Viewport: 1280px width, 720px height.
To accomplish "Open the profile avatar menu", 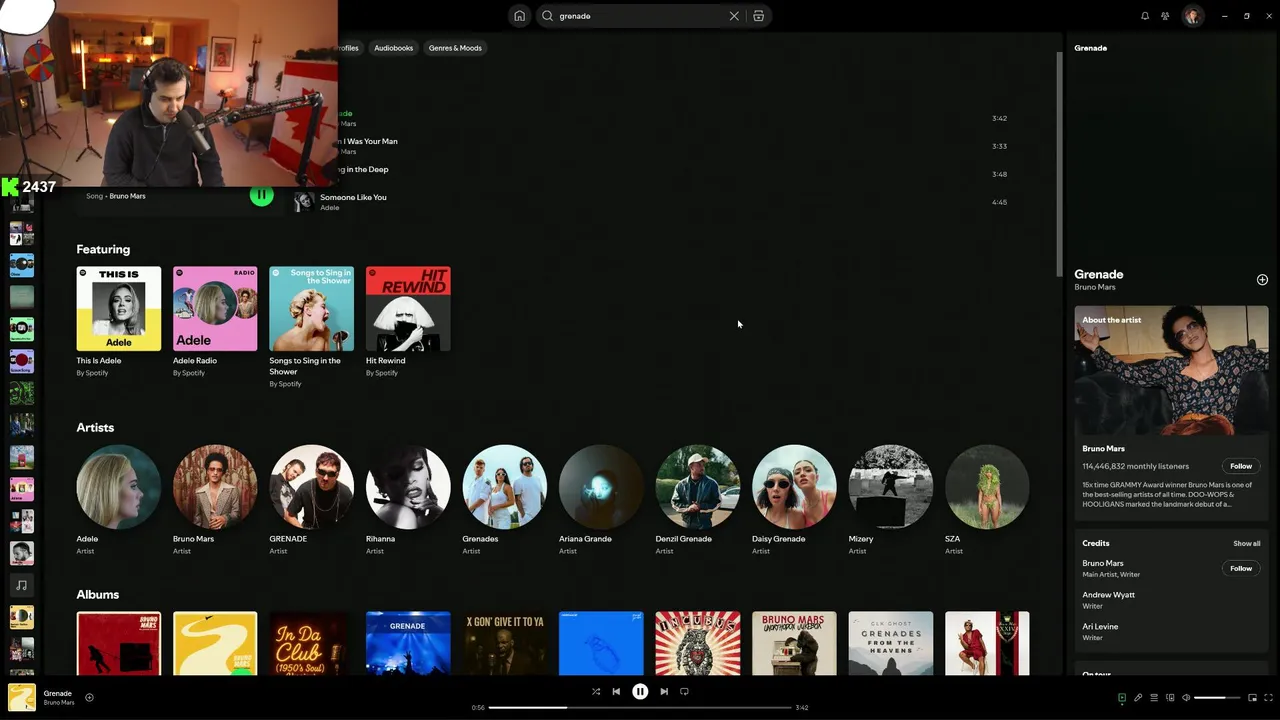I will coord(1192,16).
